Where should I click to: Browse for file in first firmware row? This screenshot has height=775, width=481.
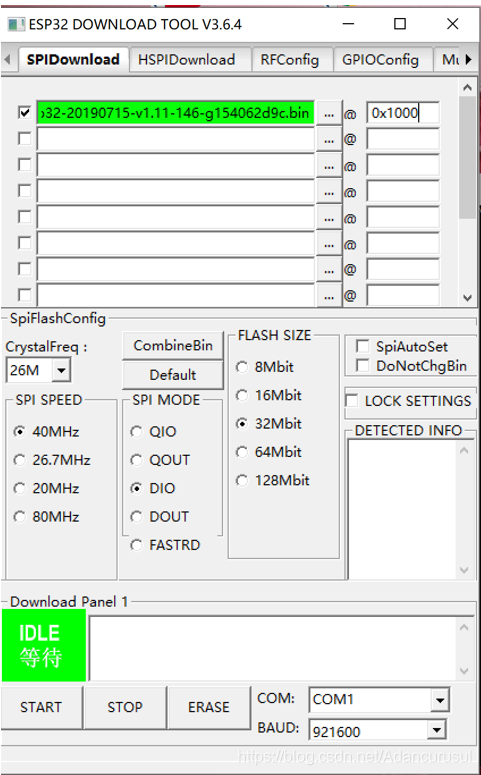pos(329,114)
